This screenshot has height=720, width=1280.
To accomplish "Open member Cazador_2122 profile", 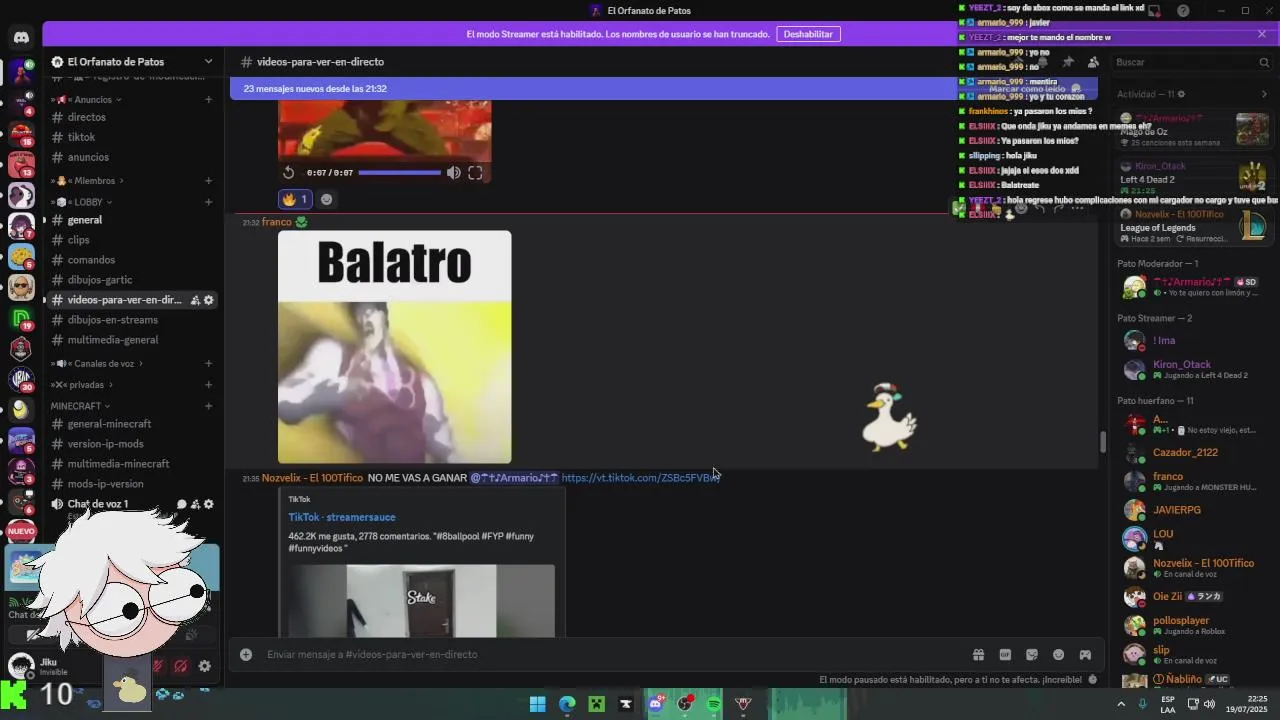I will click(1190, 452).
